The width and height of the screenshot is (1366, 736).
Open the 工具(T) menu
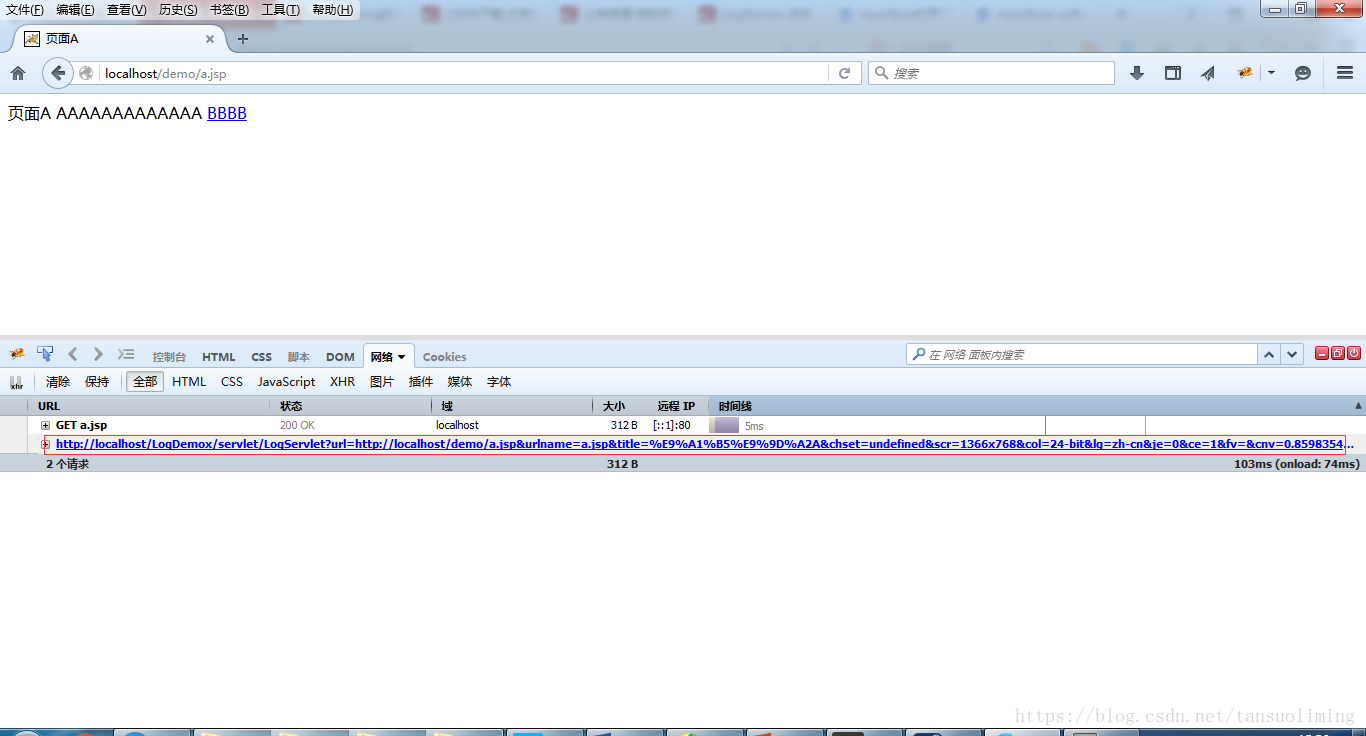click(280, 10)
